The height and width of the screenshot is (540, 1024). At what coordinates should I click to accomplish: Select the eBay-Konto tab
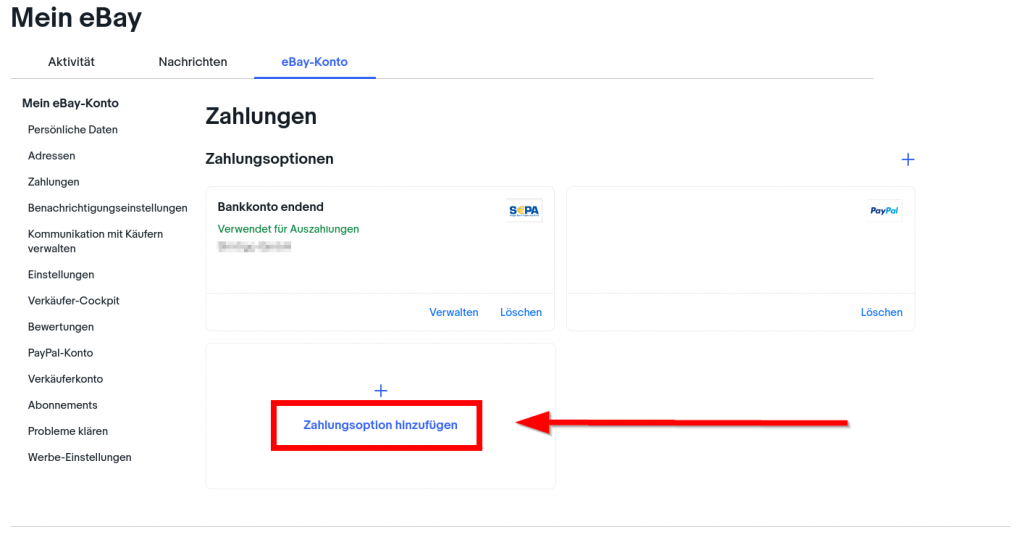click(314, 62)
